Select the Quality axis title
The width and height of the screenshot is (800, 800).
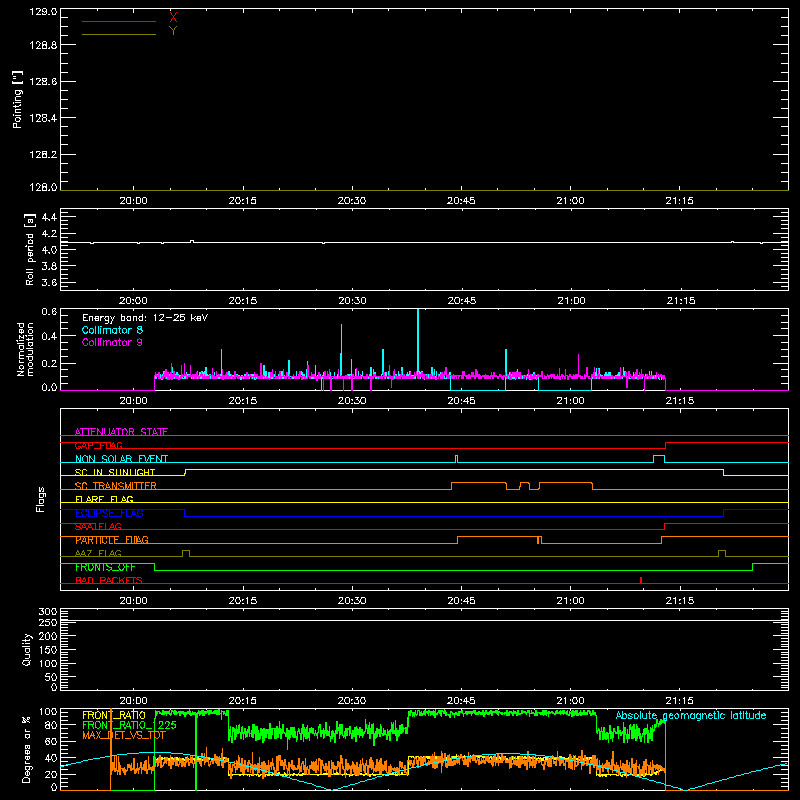tap(27, 649)
